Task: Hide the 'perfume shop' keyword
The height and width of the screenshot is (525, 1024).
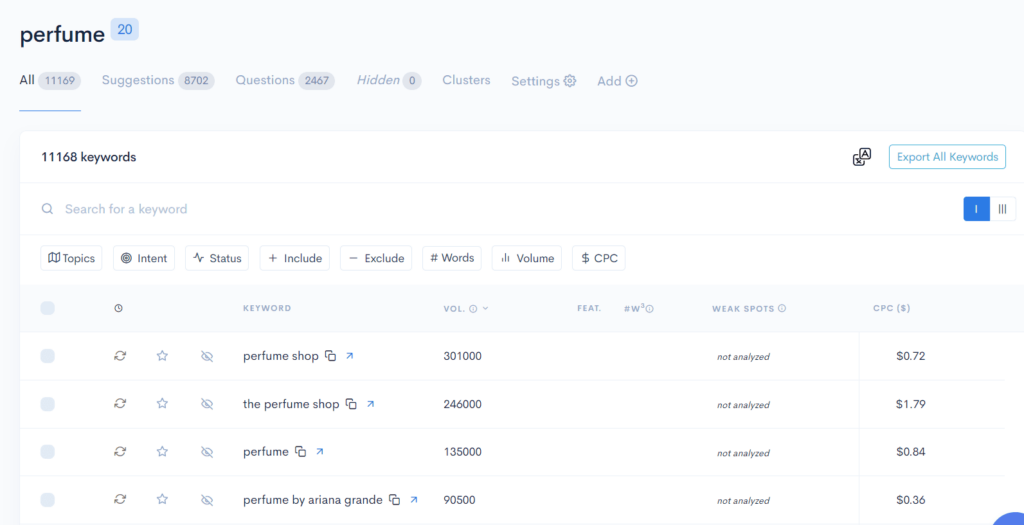Action: [x=207, y=356]
